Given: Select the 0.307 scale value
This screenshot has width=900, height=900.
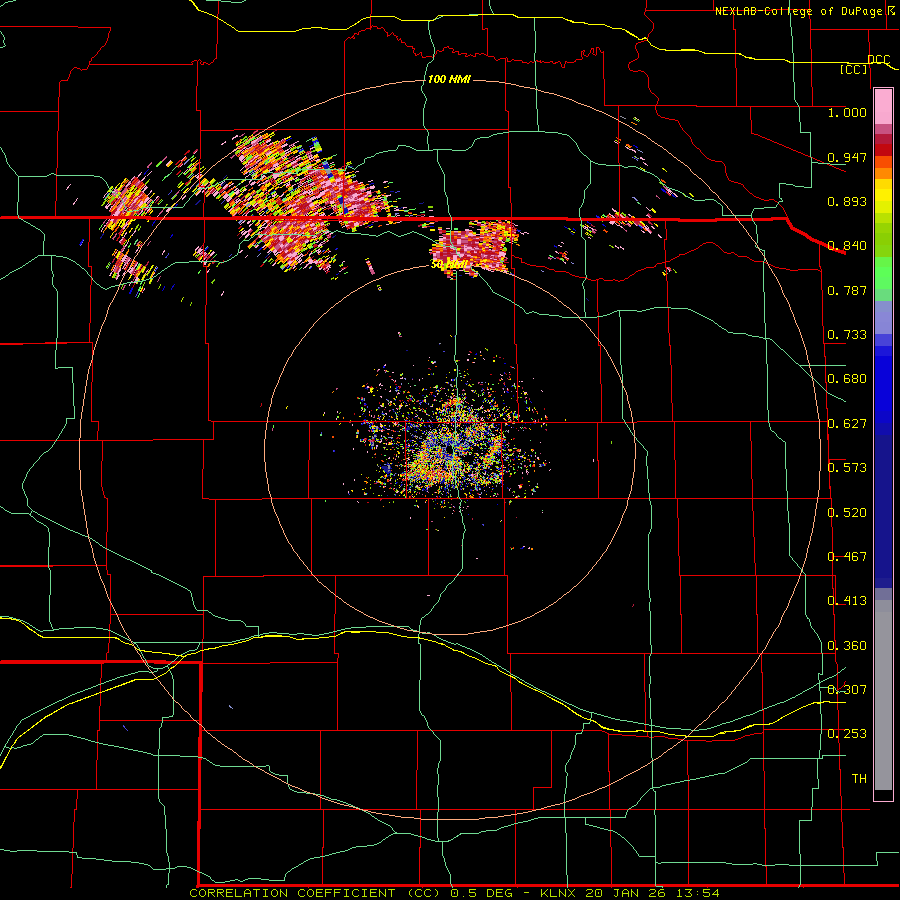Looking at the screenshot, I should point(847,690).
